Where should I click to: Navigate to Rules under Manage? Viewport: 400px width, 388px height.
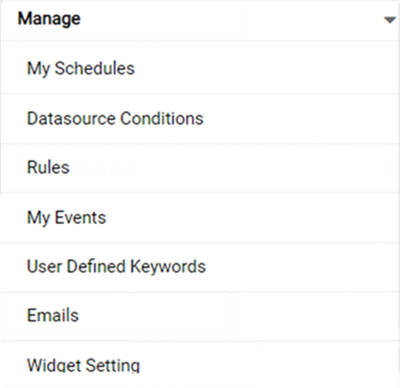200,168
